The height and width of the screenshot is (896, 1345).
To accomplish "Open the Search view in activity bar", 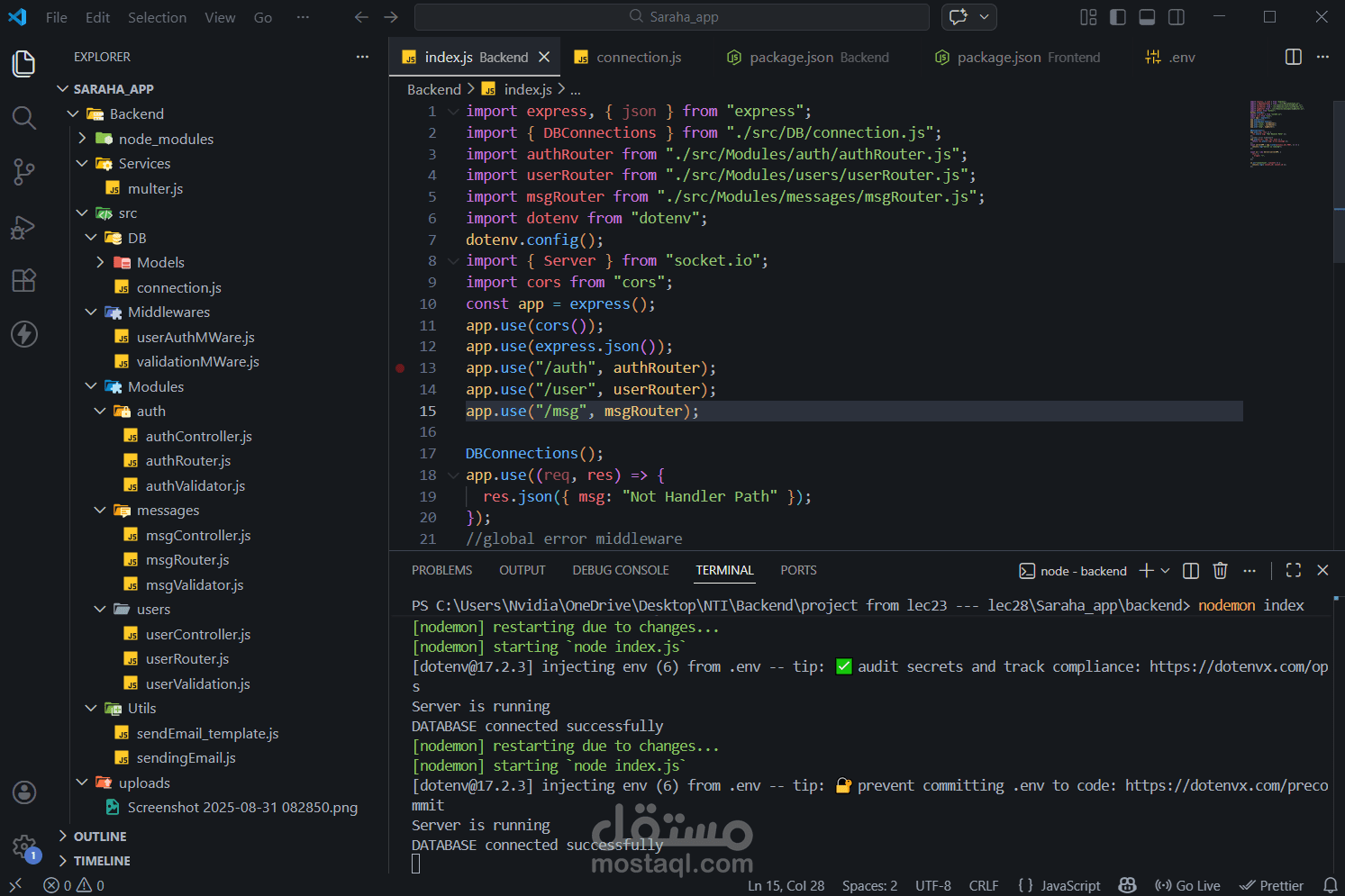I will point(24,118).
